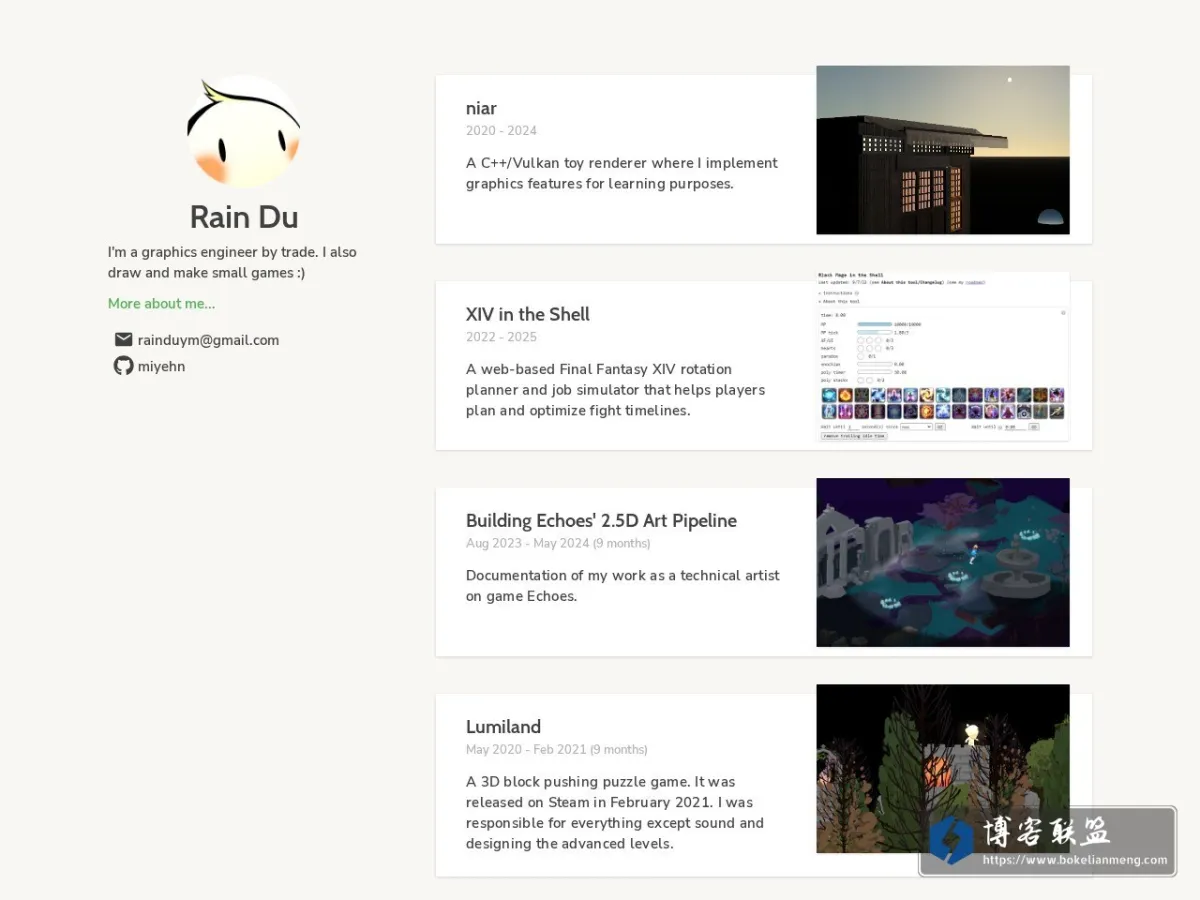Click the 'A C++/Vulkan toy renderer' description
1200x900 pixels.
point(622,173)
